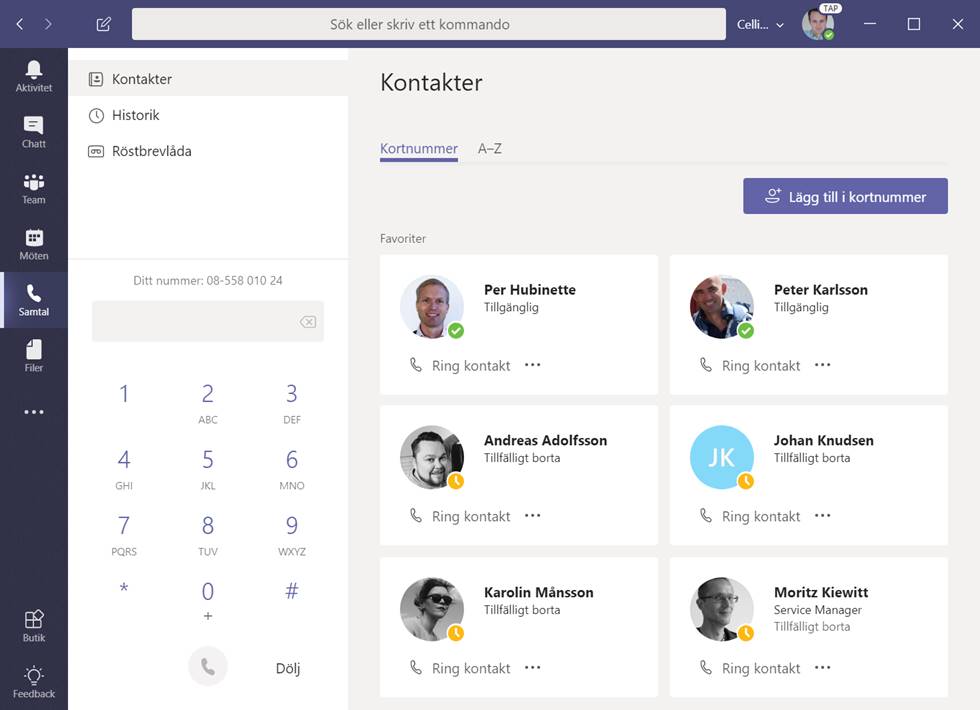Expand more apps ellipsis in sidebar
This screenshot has width=980, height=710.
(34, 412)
